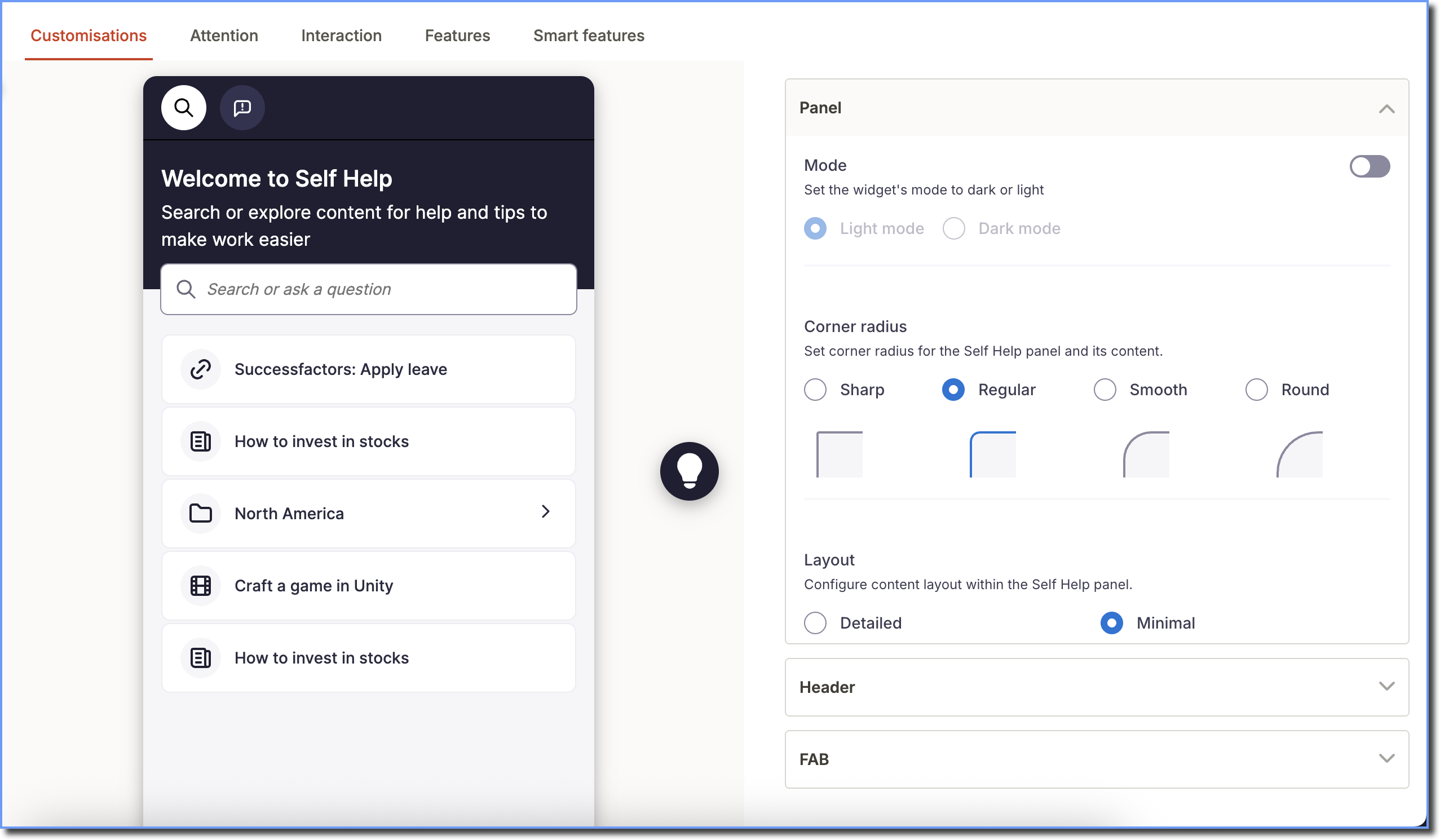
Task: Go to the Features tab
Action: pos(458,36)
